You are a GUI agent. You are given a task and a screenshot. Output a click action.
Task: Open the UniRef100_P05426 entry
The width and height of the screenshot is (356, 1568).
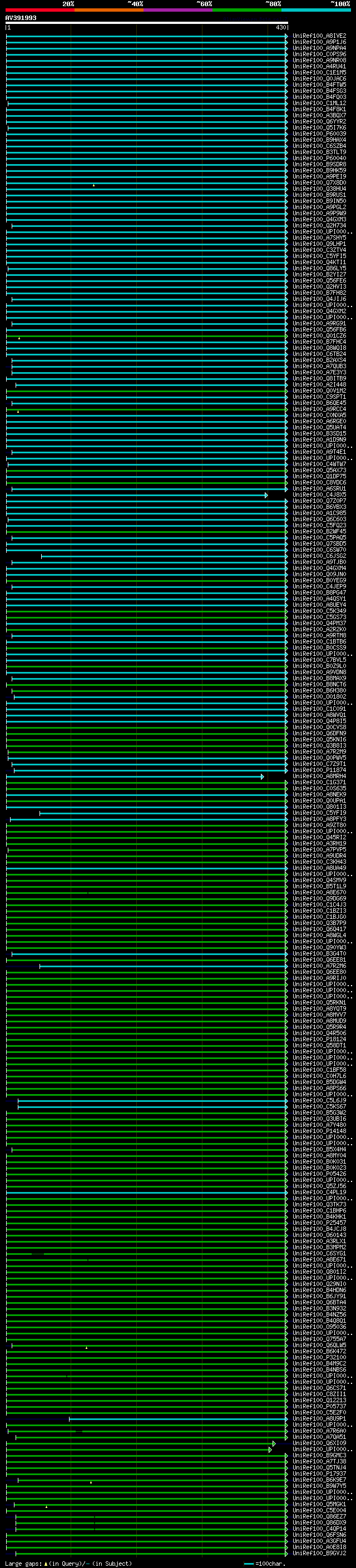(x=319, y=1174)
